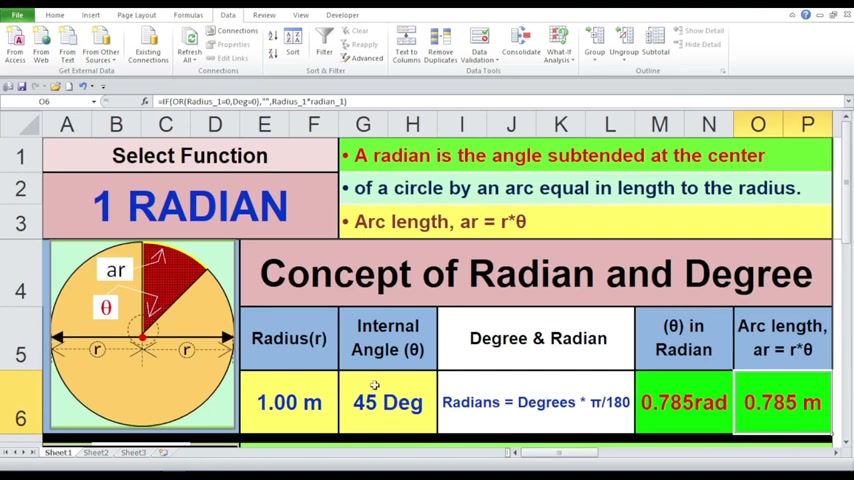The height and width of the screenshot is (480, 854).
Task: Open the File tab
Action: (17, 15)
